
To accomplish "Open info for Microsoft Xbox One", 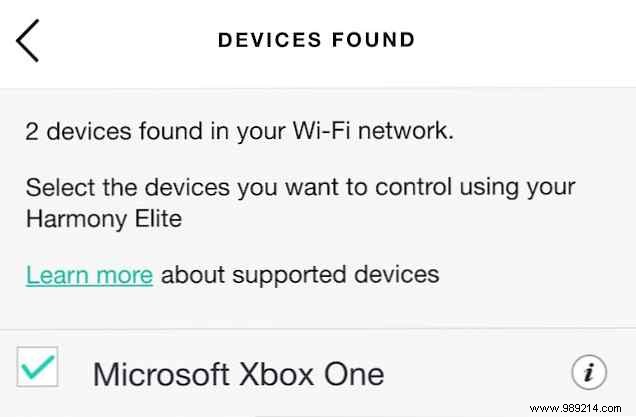I will (x=589, y=373).
